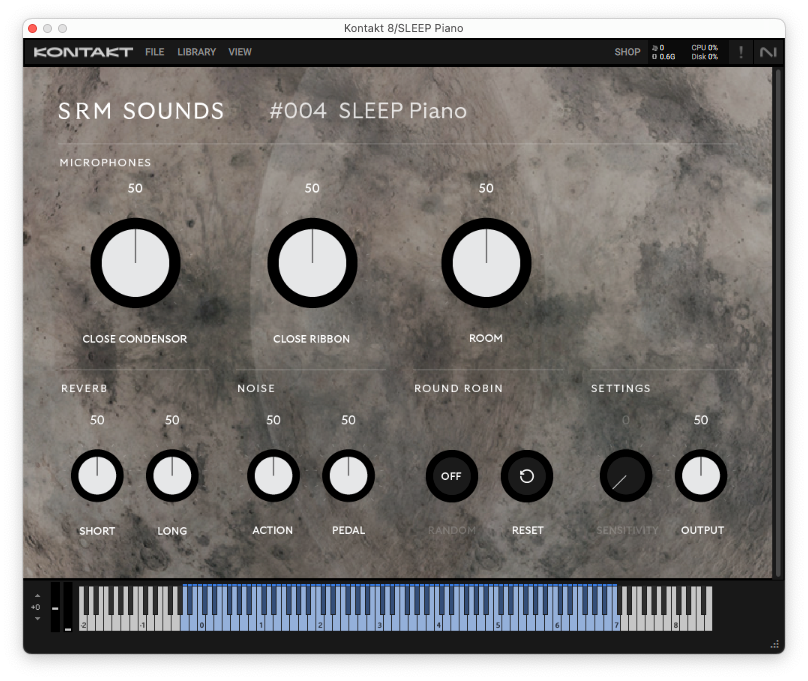808x681 pixels.
Task: Toggle the Round Robin Random OFF switch
Action: 451,476
